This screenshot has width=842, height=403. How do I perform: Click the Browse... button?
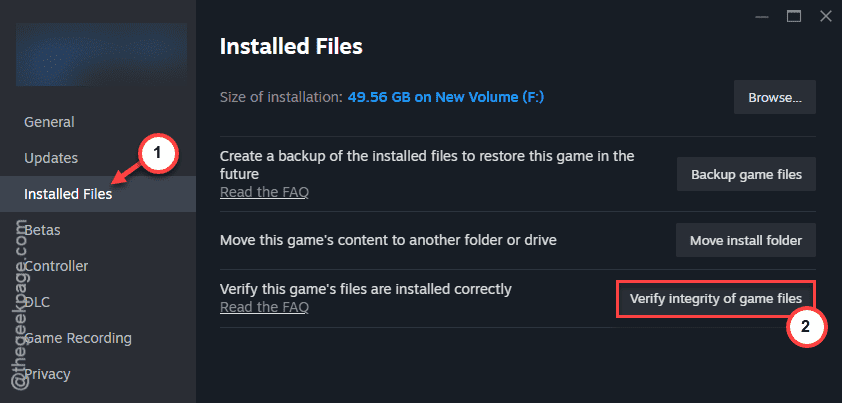(775, 97)
